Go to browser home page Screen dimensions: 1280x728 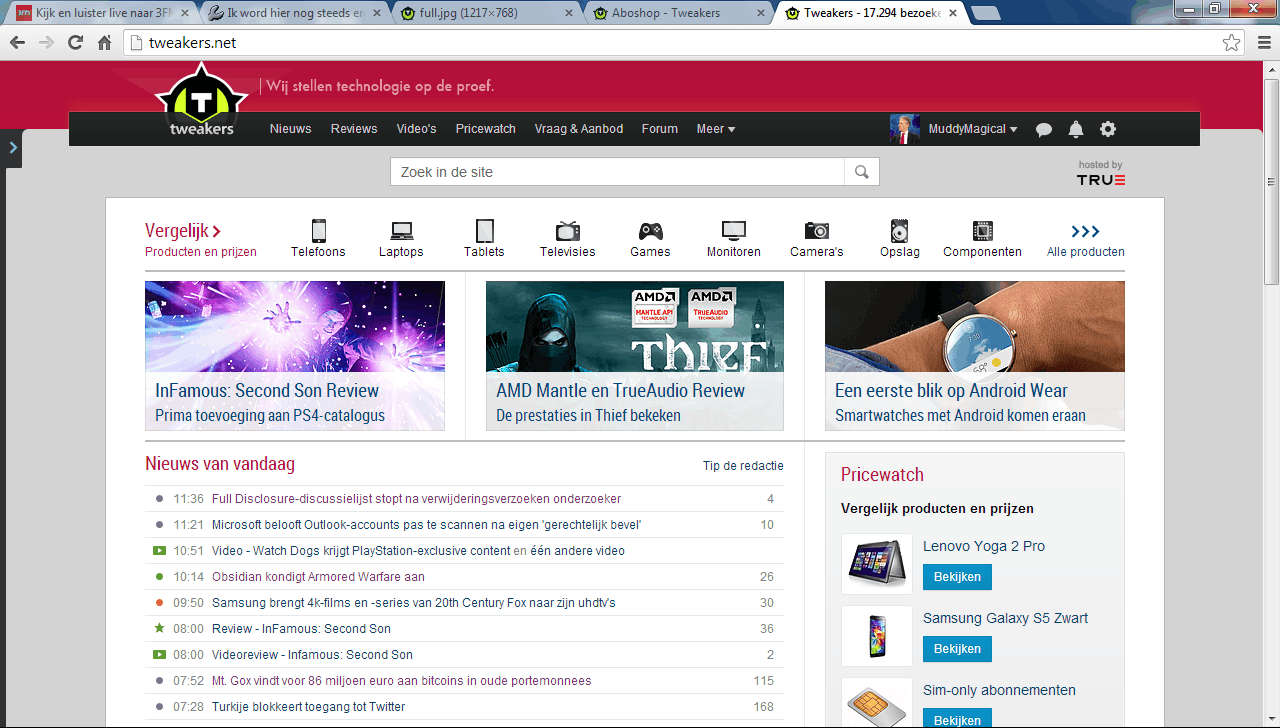(104, 43)
